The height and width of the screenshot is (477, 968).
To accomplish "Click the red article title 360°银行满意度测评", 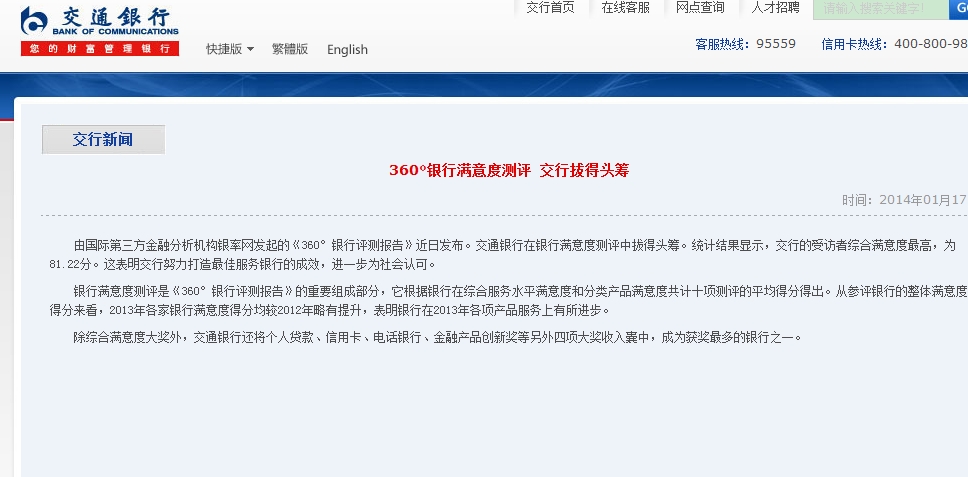I will [x=509, y=171].
